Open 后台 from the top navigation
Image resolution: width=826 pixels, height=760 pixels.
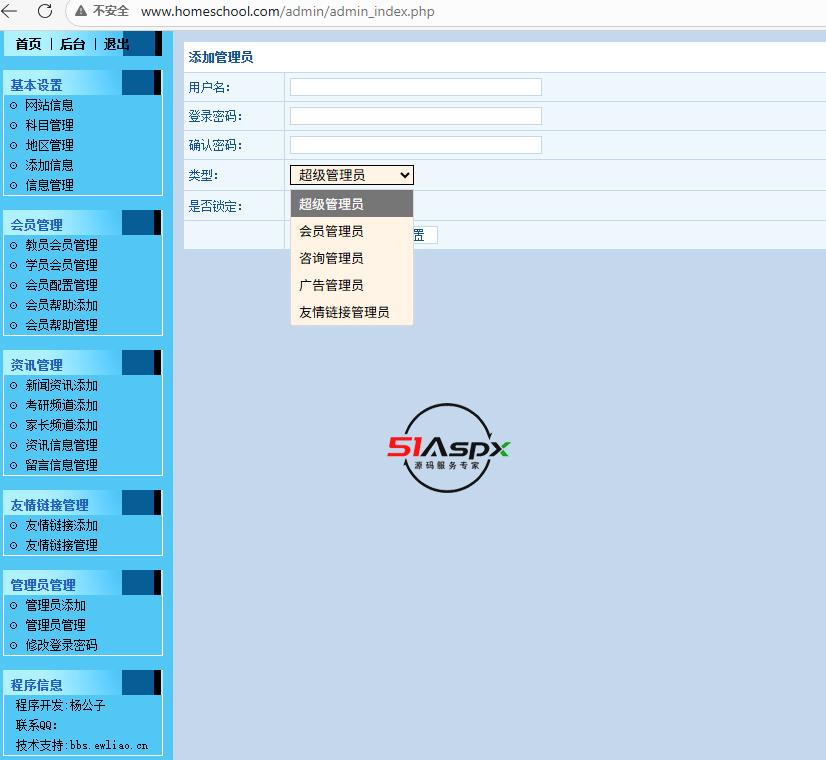(73, 44)
